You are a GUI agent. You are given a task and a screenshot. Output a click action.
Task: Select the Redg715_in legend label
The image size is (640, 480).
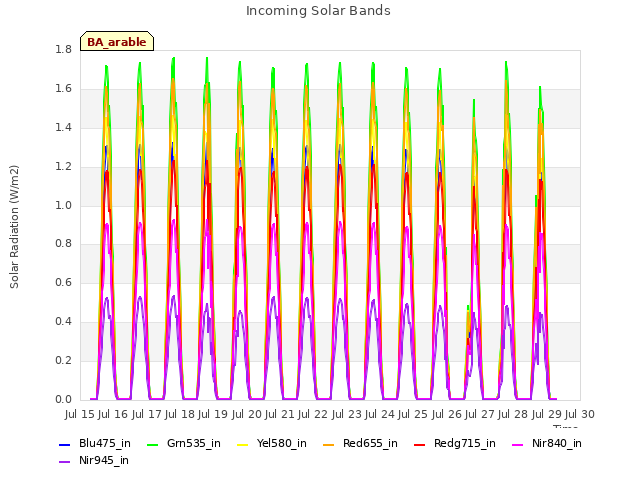tap(465, 443)
